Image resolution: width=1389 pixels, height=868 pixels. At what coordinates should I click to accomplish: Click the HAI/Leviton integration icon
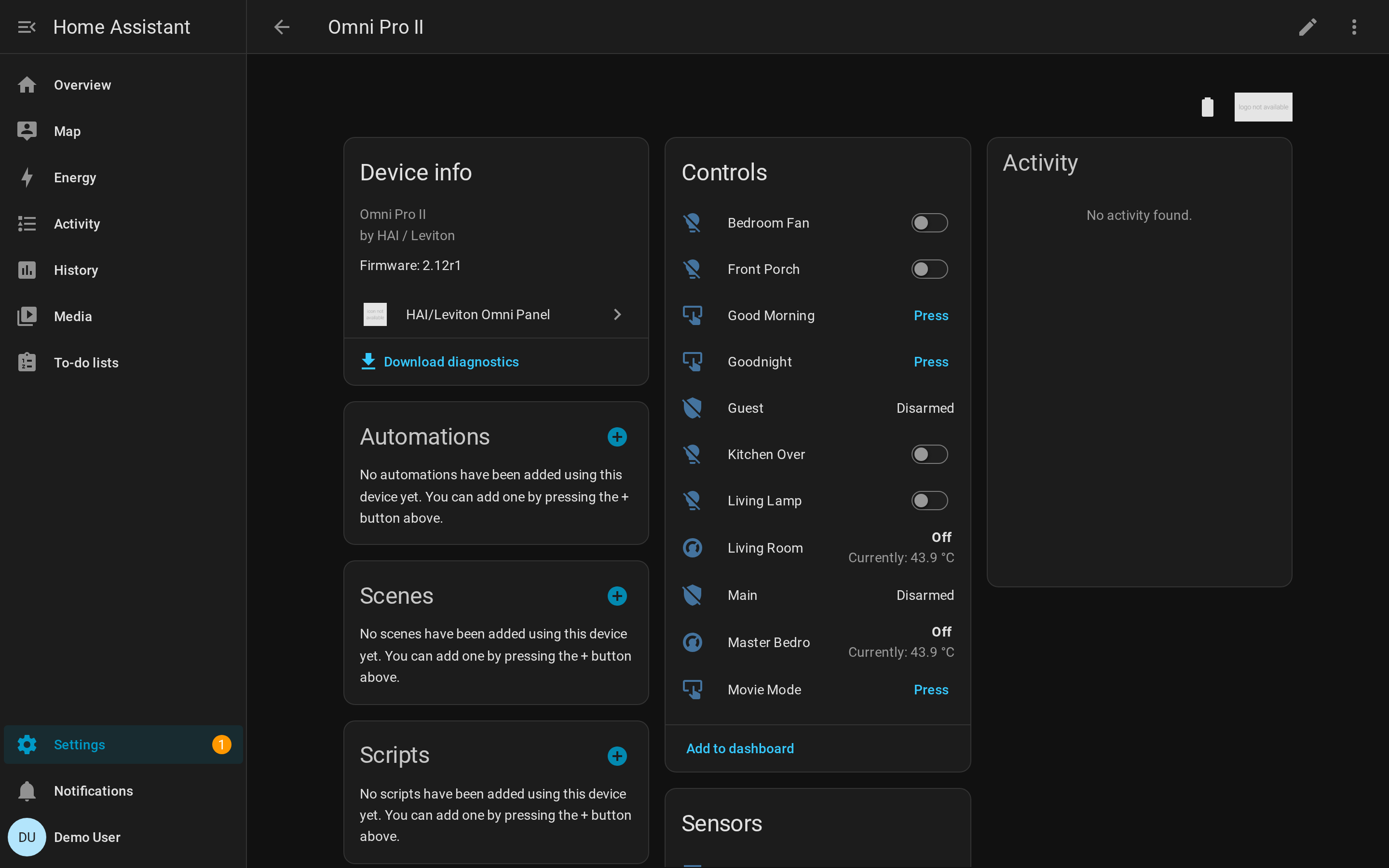point(375,314)
